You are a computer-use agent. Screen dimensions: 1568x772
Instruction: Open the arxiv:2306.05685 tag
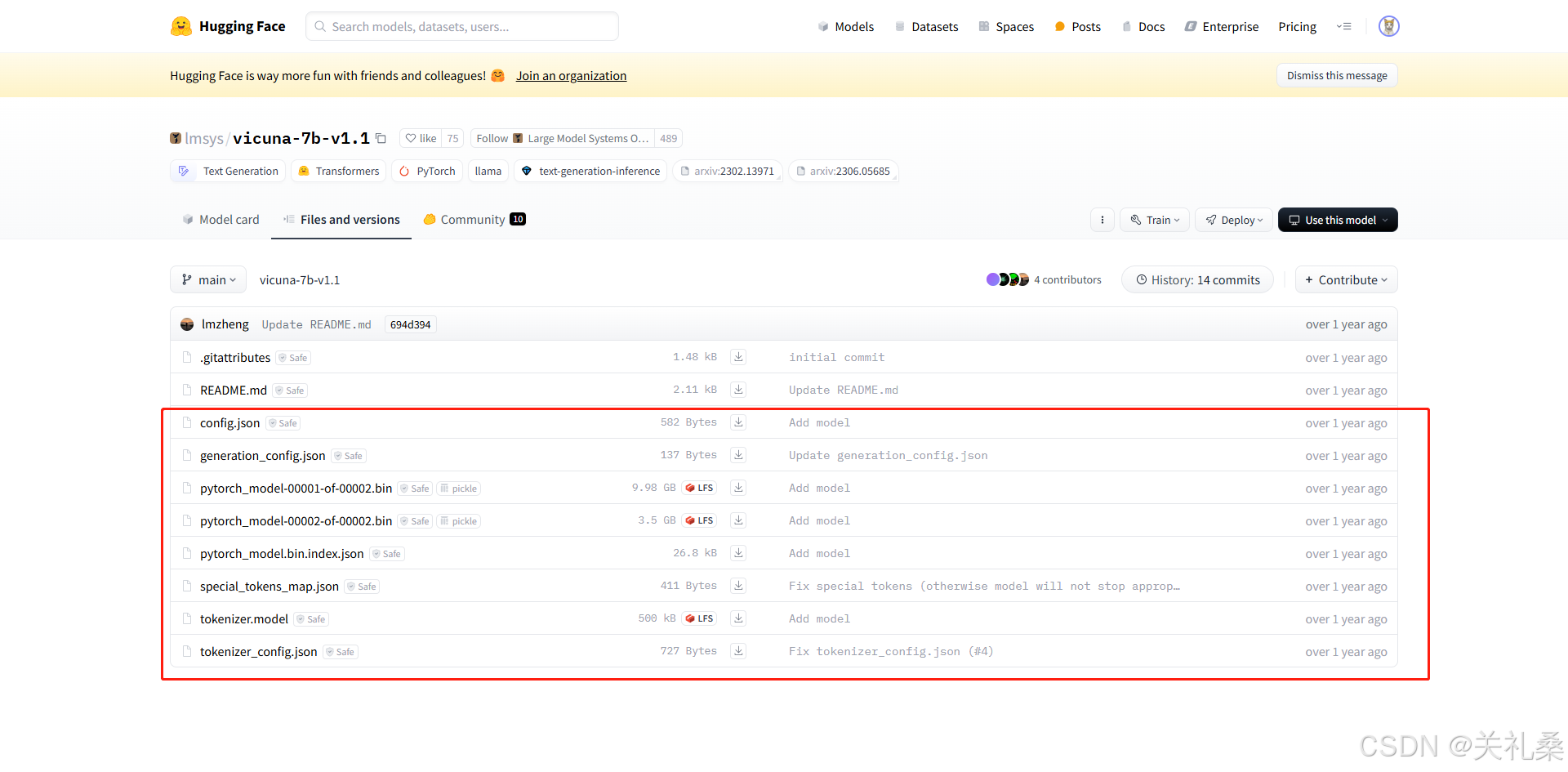[x=843, y=171]
